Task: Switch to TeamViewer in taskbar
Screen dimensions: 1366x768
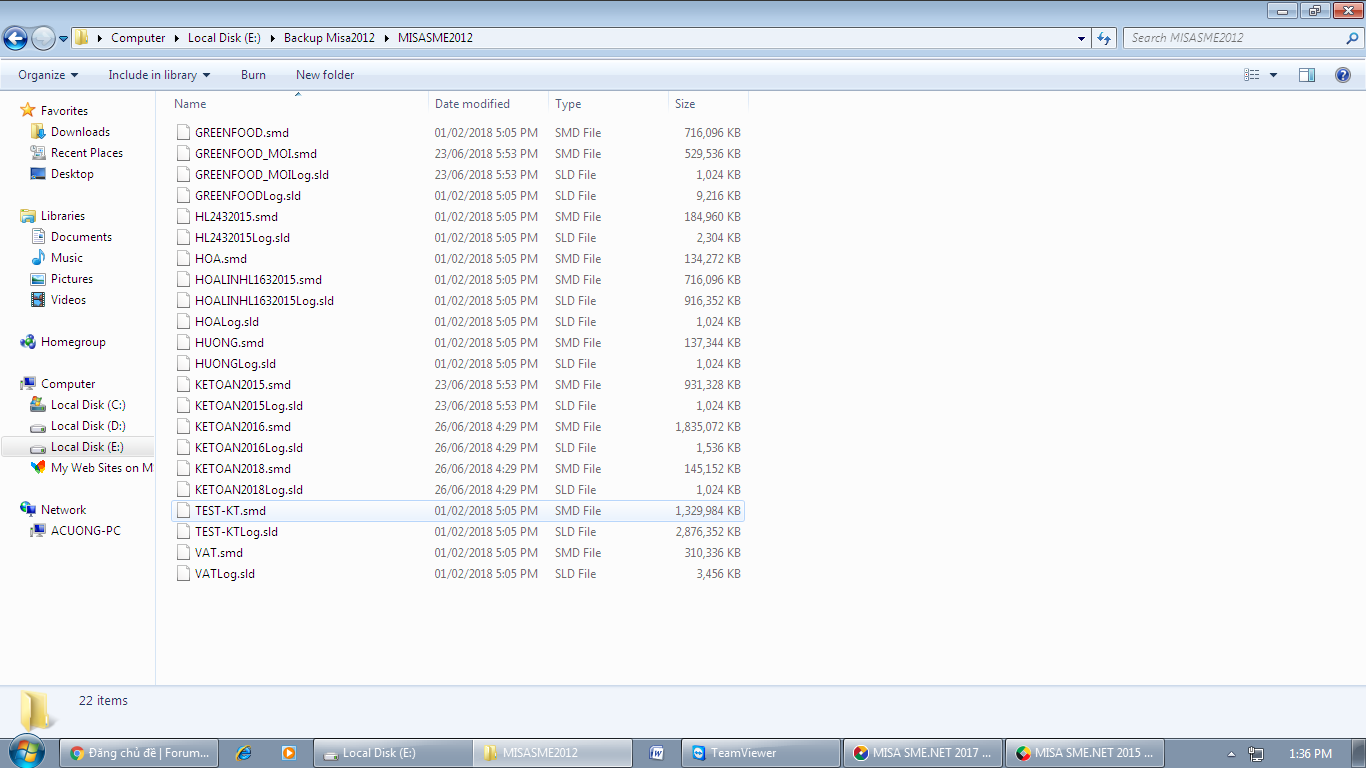Action: click(761, 753)
